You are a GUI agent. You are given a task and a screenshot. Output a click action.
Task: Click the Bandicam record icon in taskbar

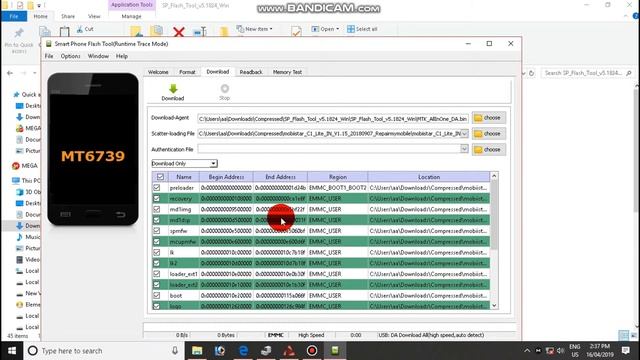coord(312,351)
